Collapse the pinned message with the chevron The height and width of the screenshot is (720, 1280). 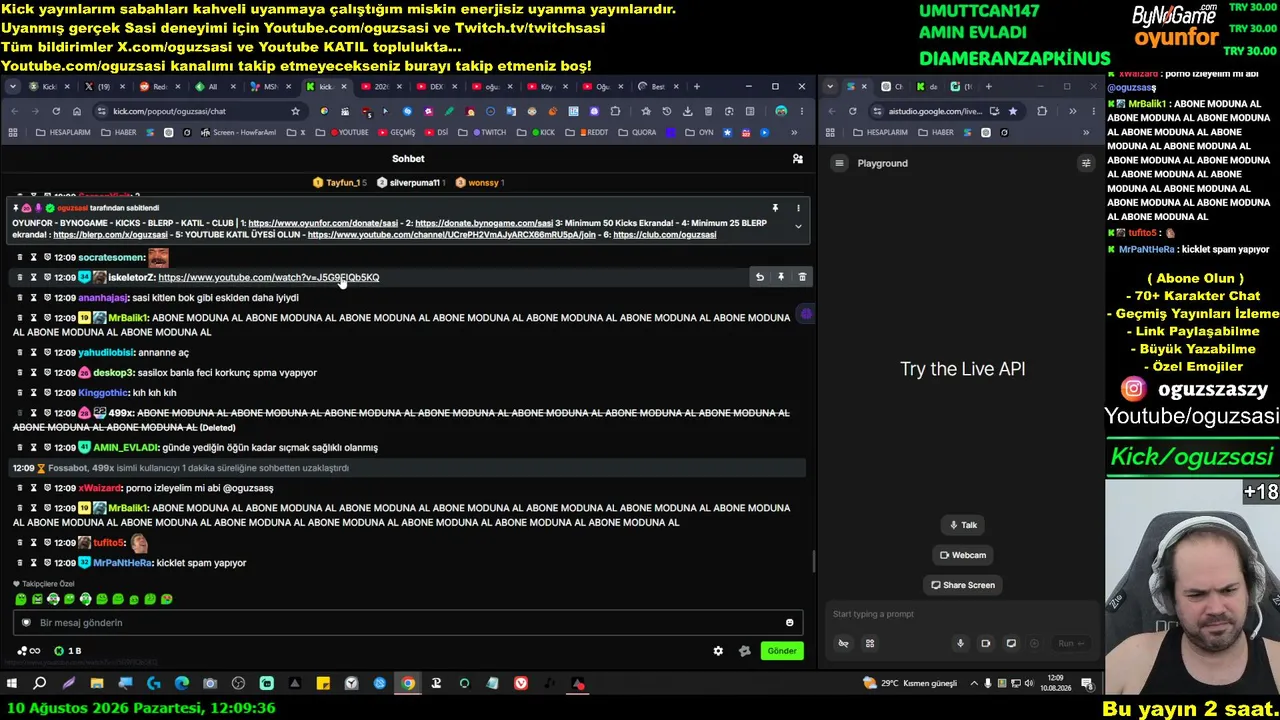pyautogui.click(x=798, y=227)
